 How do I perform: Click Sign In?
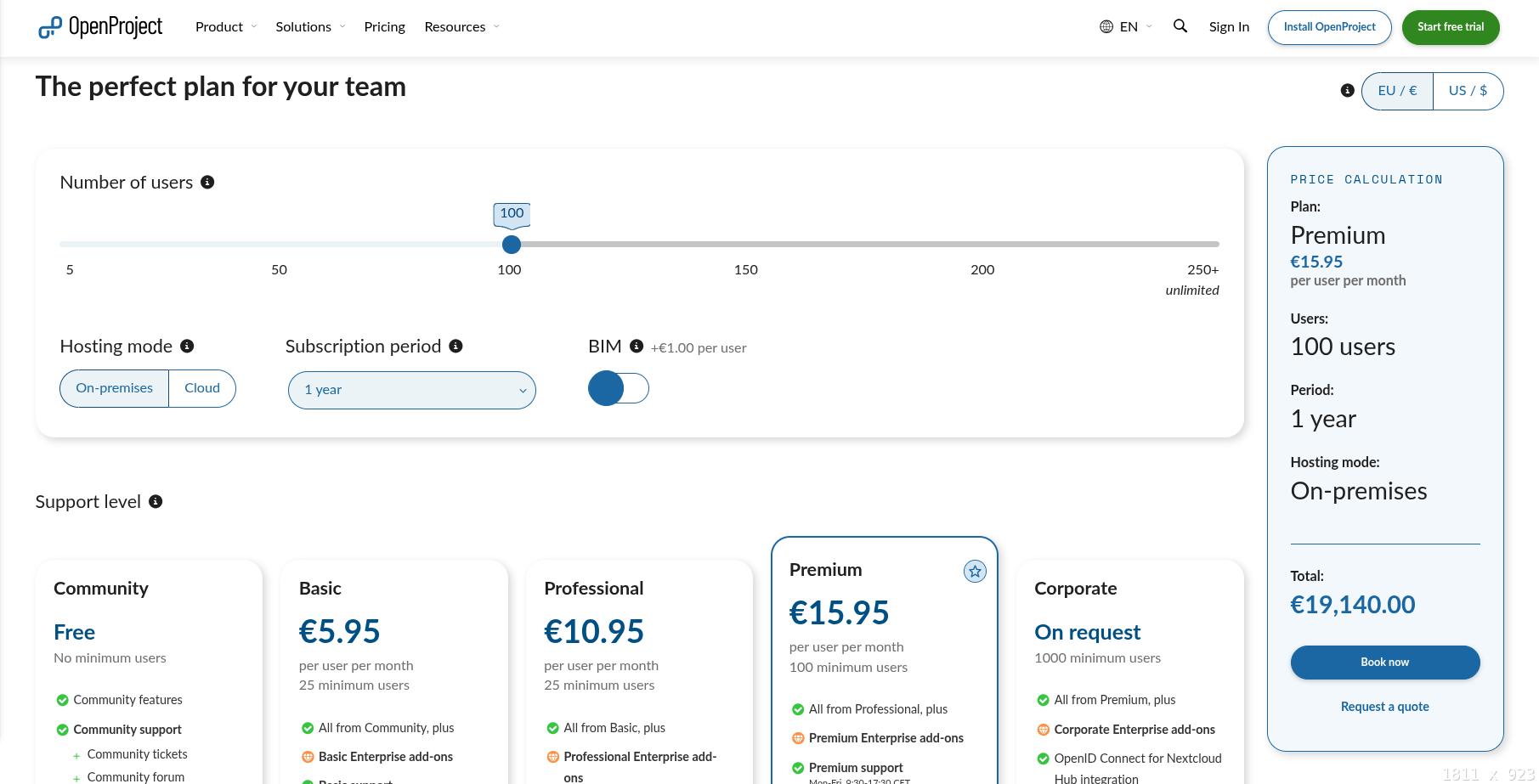click(1229, 27)
